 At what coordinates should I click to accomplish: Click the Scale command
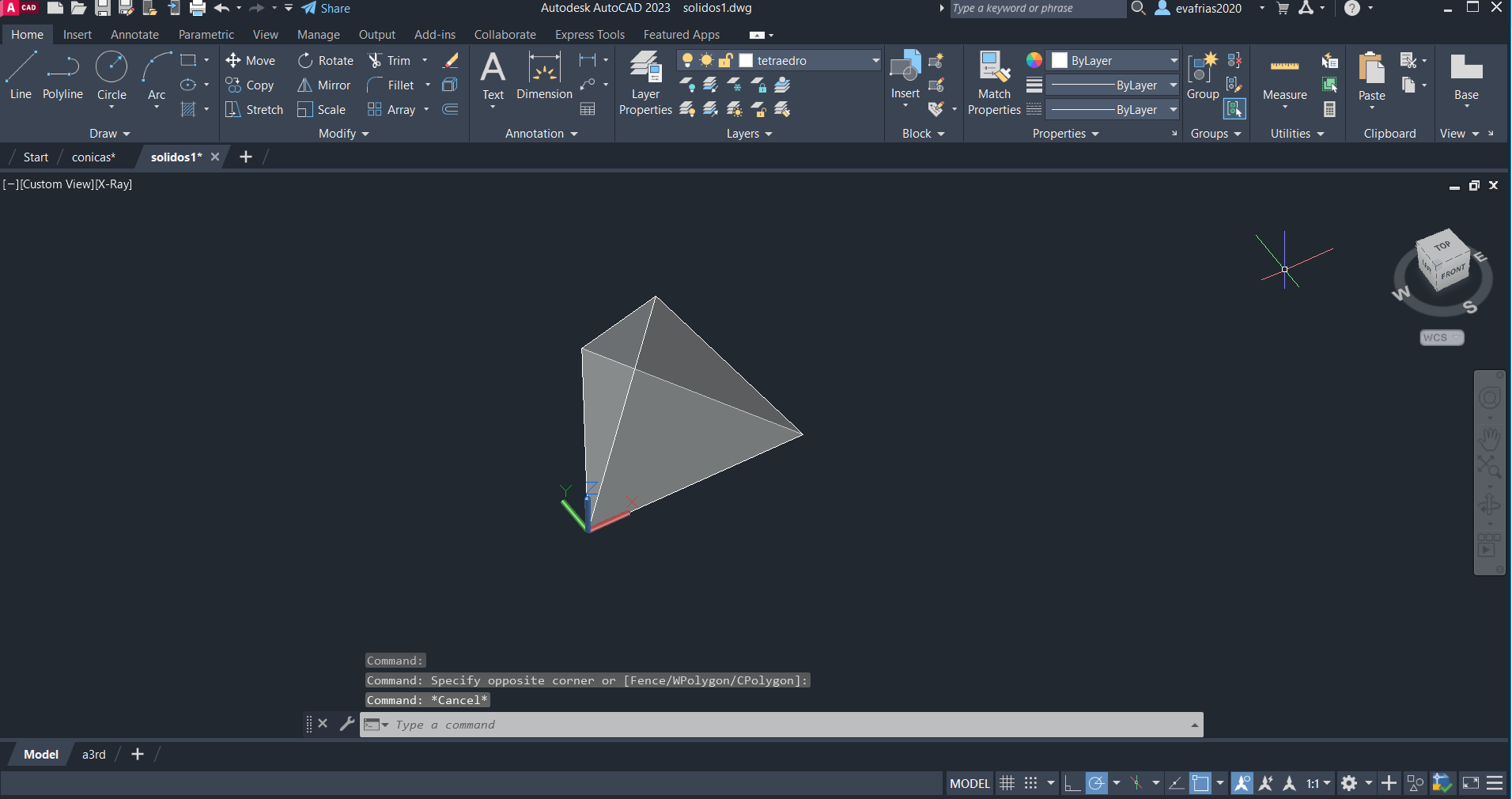322,110
